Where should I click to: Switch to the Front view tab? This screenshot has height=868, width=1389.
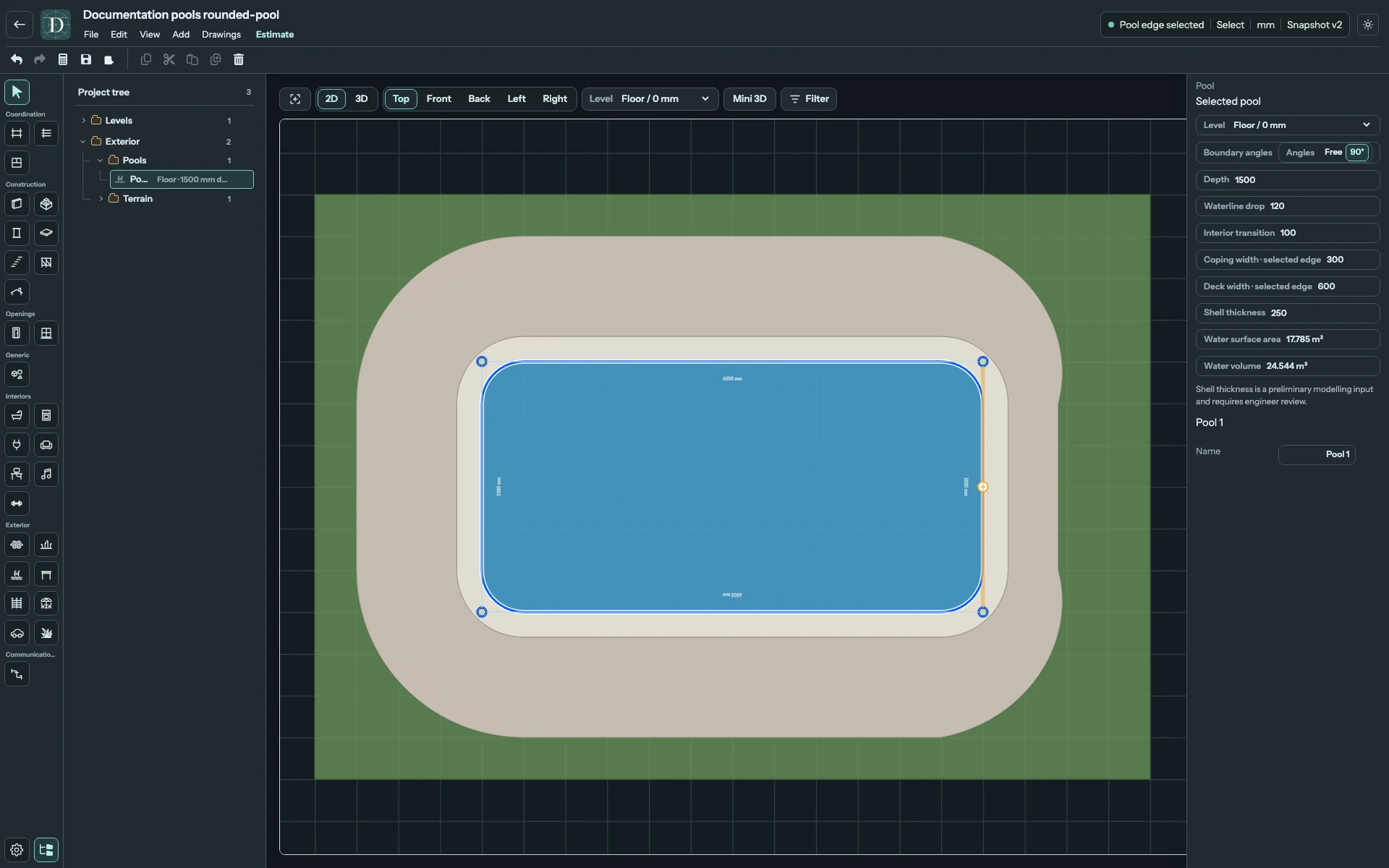[x=438, y=99]
